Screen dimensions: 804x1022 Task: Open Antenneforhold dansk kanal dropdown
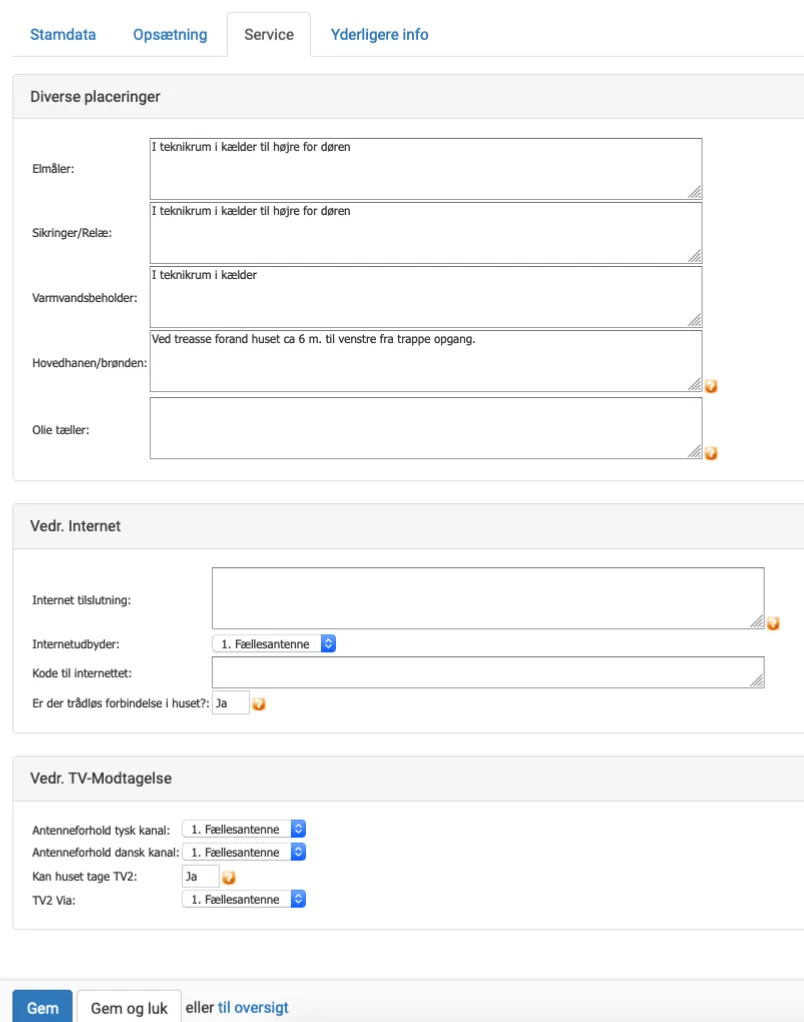244,852
